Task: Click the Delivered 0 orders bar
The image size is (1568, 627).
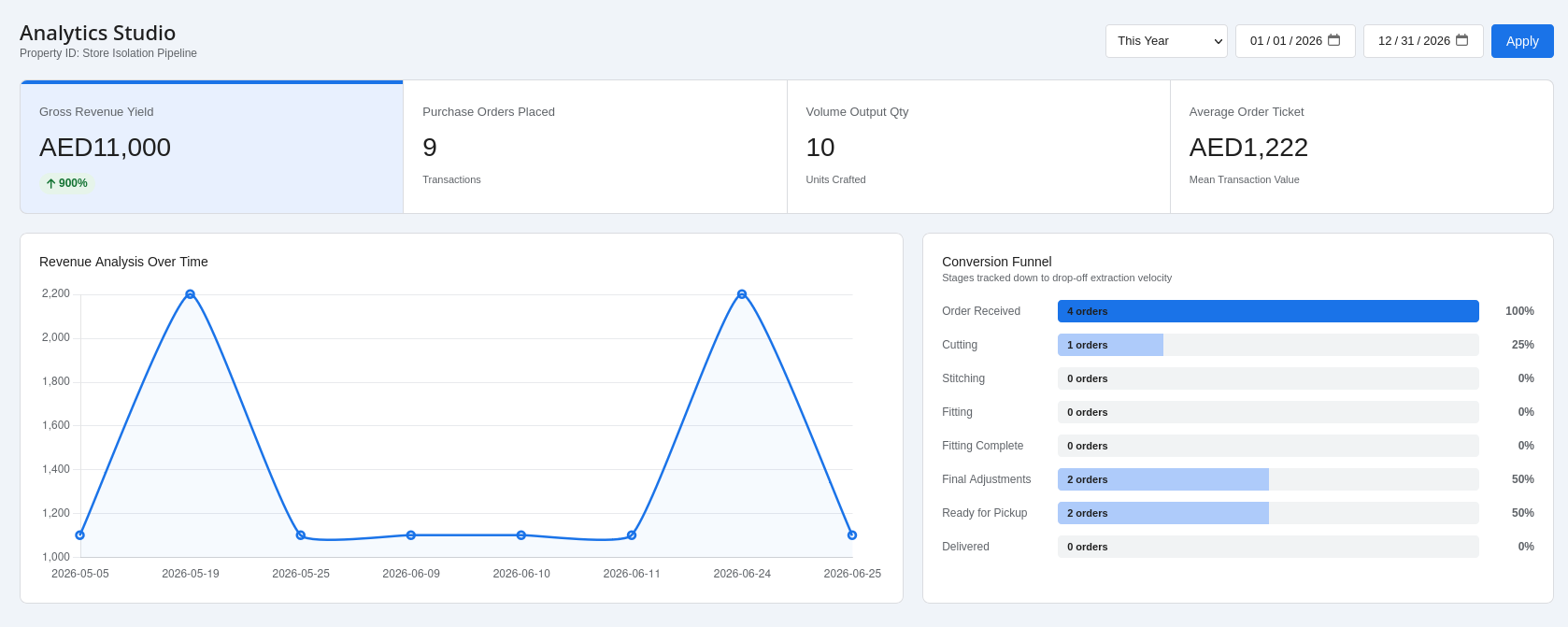Action: pyautogui.click(x=1268, y=547)
